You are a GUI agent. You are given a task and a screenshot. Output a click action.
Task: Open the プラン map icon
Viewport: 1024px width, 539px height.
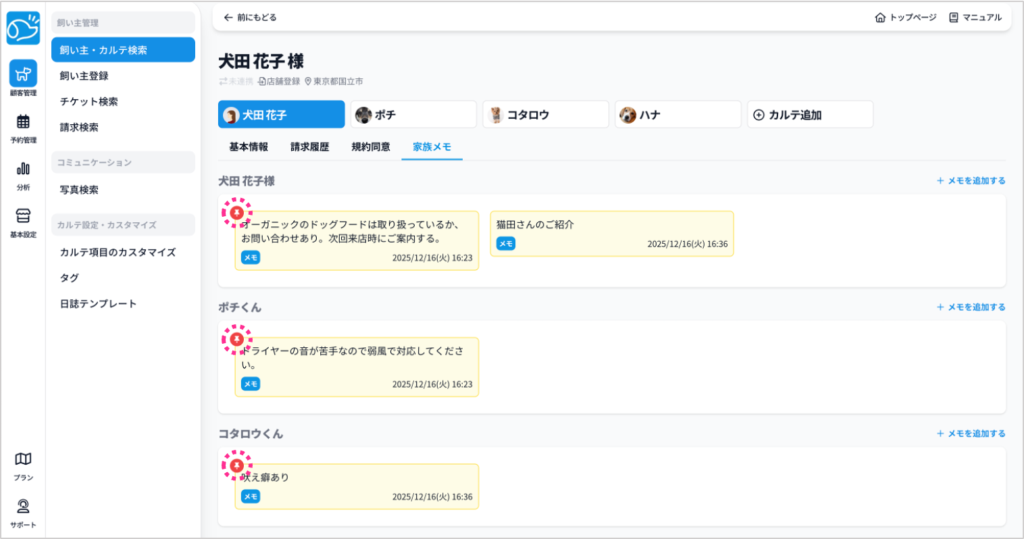tap(22, 461)
